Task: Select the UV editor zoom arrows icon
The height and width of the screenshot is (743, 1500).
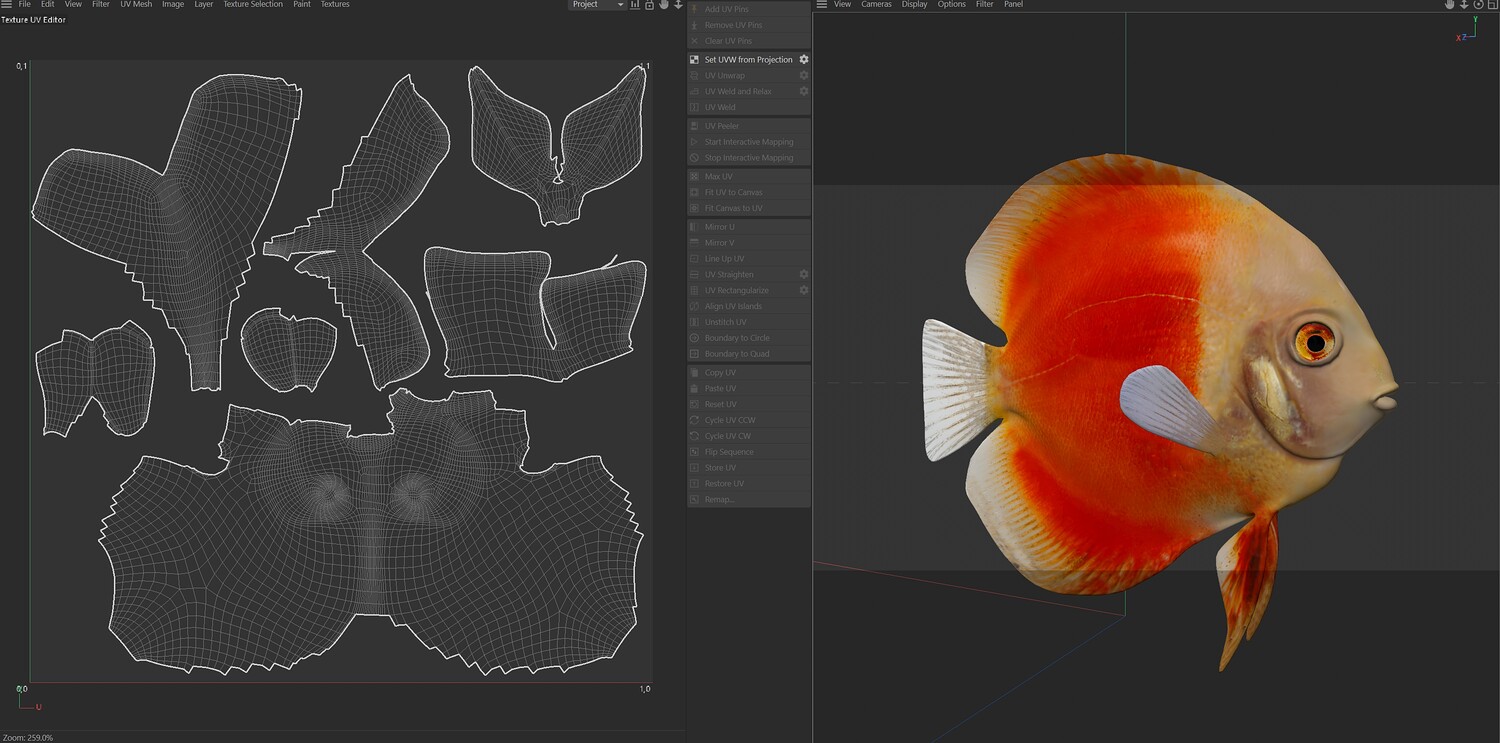Action: (x=678, y=4)
